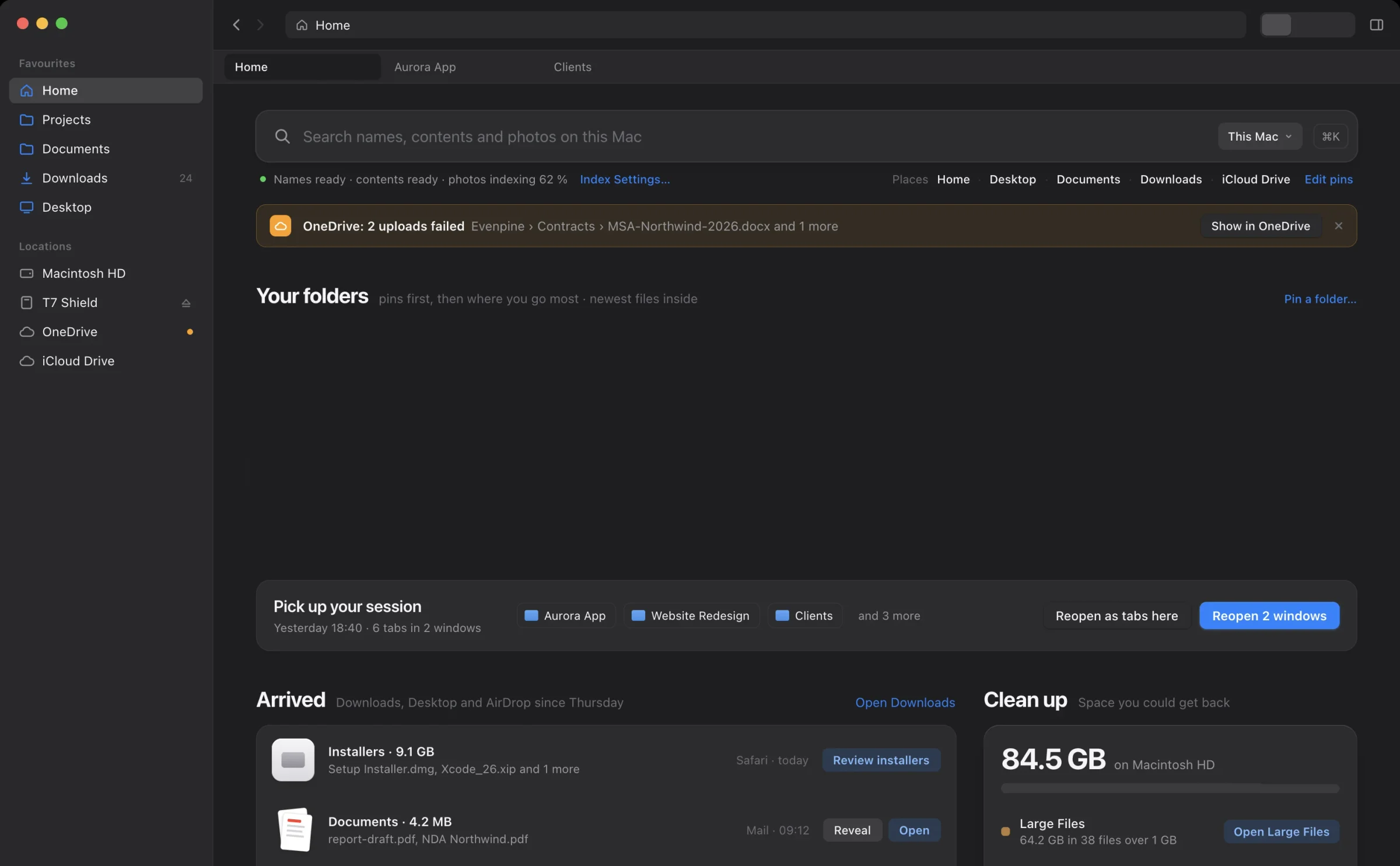Click Open Large Files button
This screenshot has height=866, width=1400.
point(1281,832)
